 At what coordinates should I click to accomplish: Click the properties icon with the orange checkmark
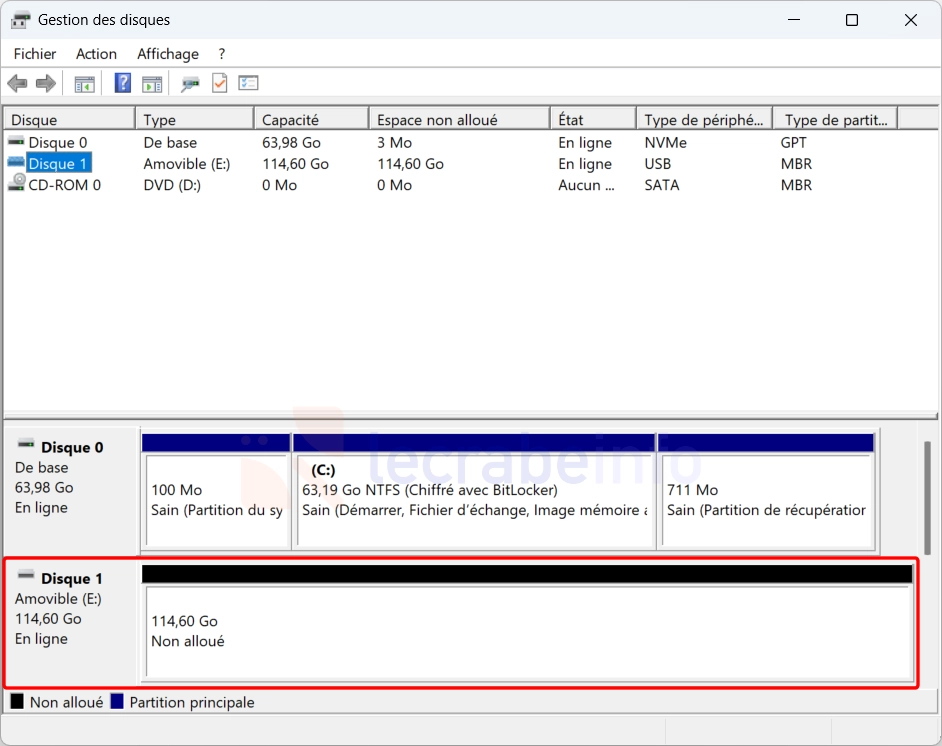219,84
